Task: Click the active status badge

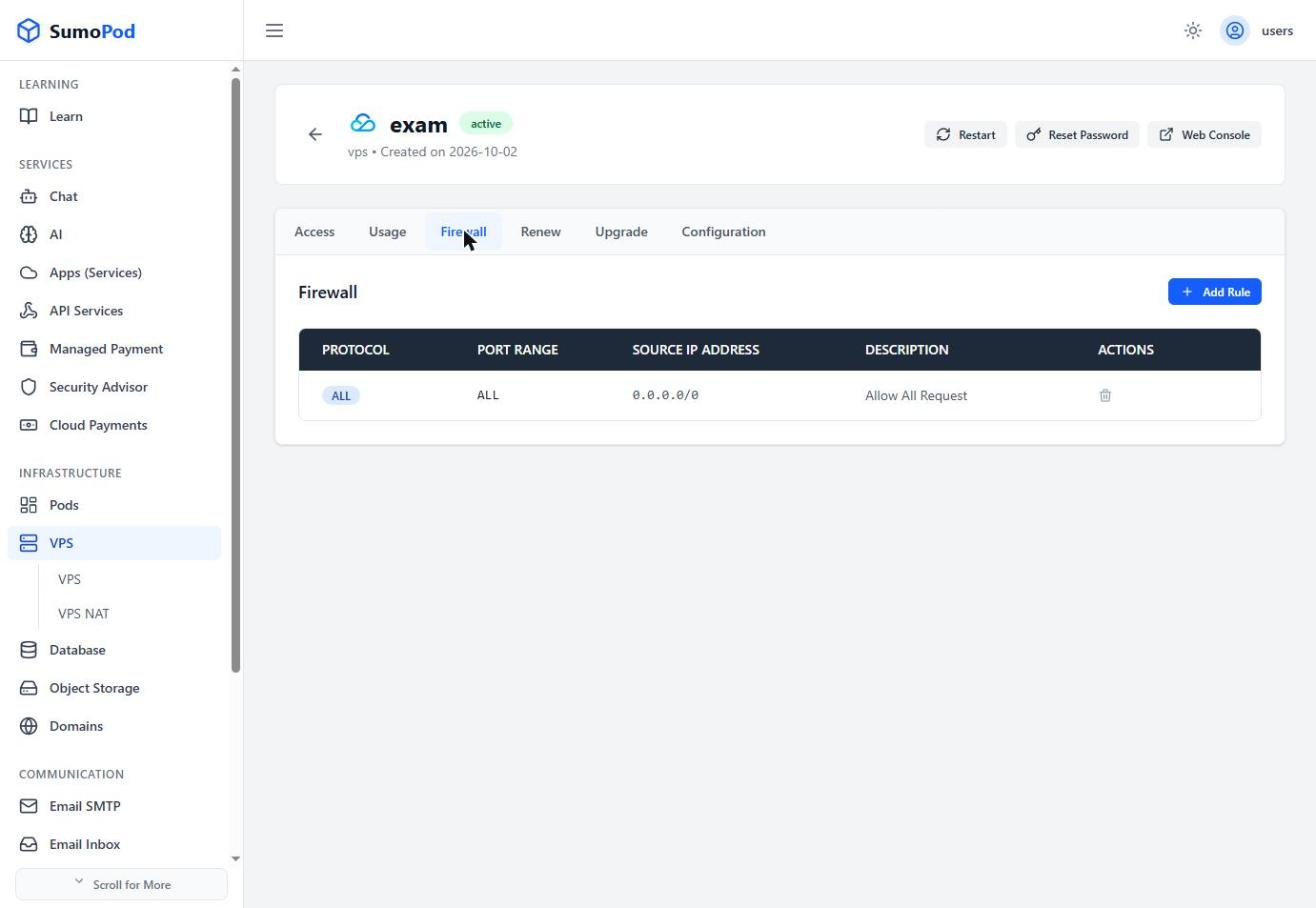Action: (486, 124)
